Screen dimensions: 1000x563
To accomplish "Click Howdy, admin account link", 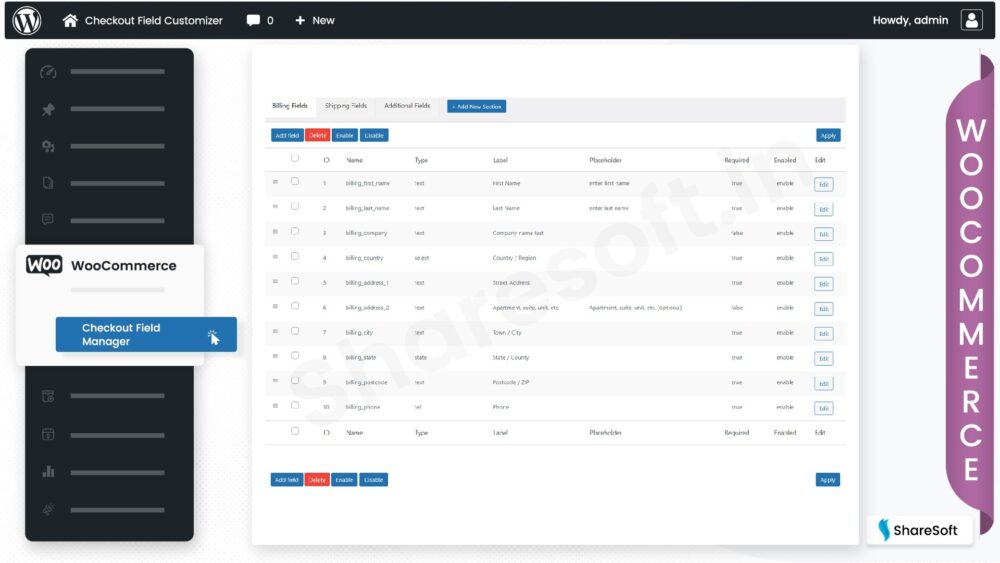I will 910,20.
